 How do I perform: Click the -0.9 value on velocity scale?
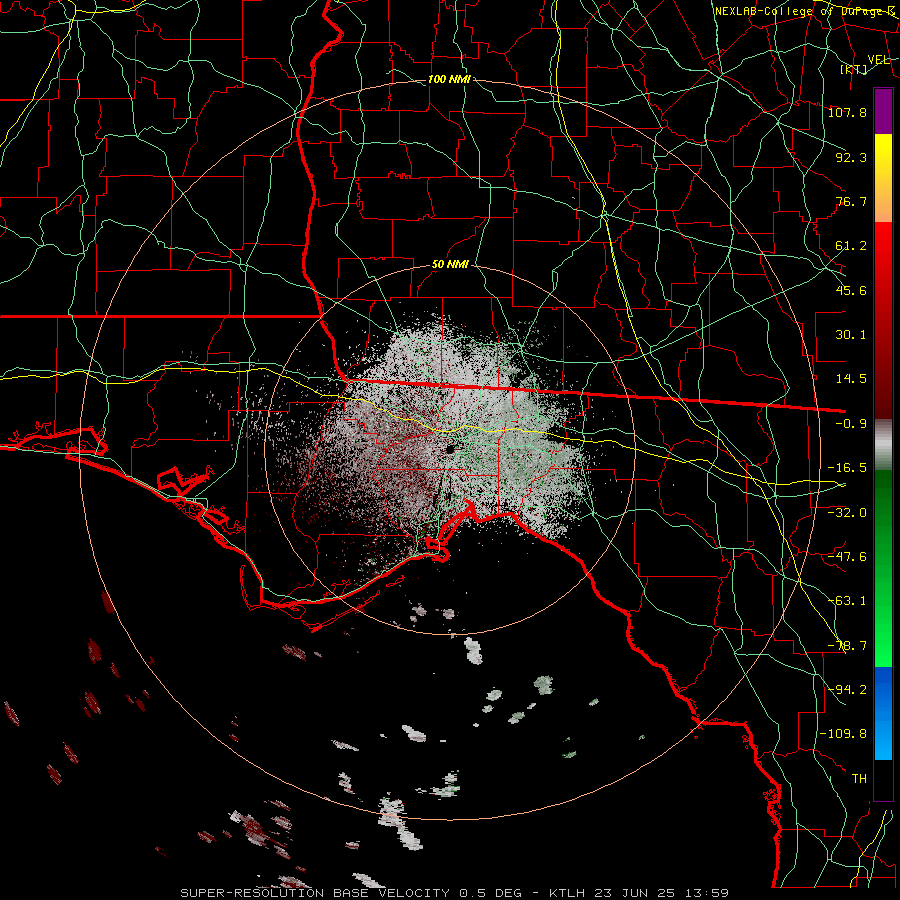click(851, 424)
